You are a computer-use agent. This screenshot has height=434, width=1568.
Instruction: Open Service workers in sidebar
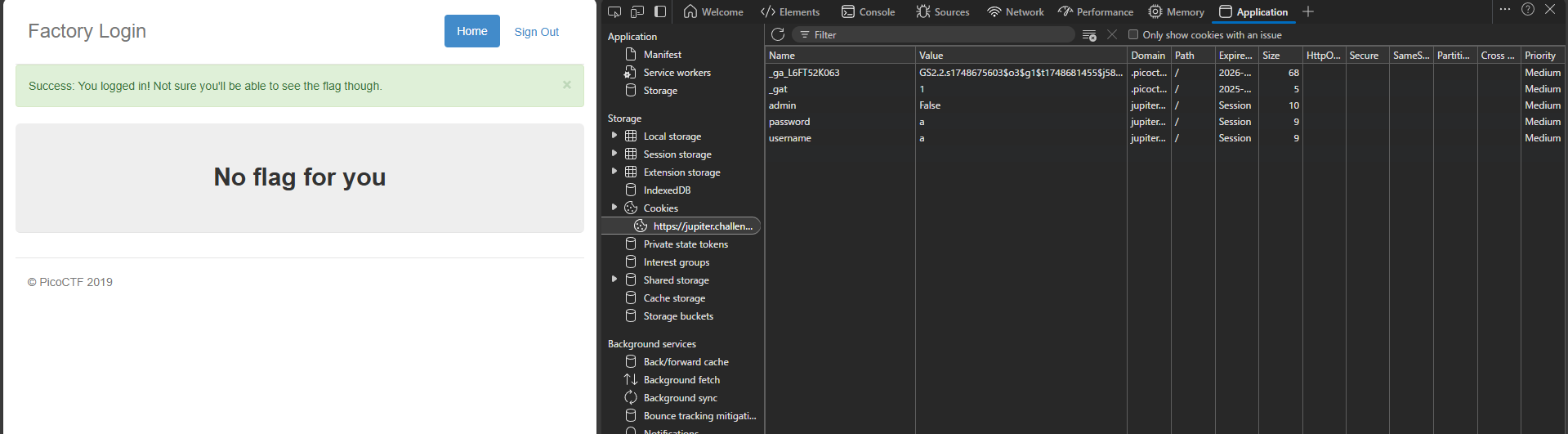click(677, 73)
